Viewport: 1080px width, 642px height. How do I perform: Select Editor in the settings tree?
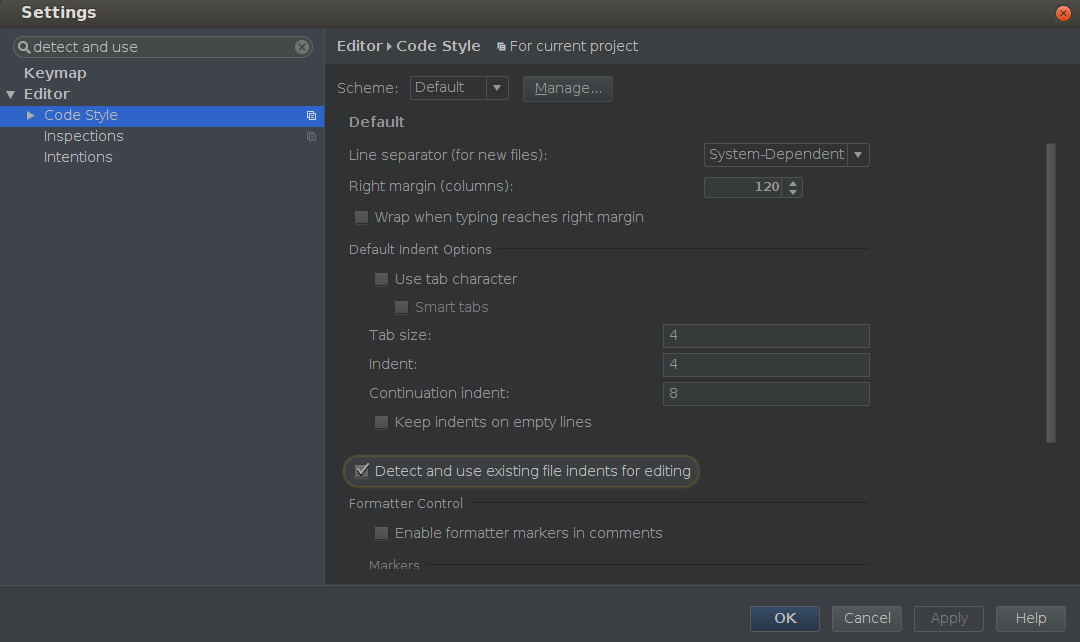tap(47, 94)
